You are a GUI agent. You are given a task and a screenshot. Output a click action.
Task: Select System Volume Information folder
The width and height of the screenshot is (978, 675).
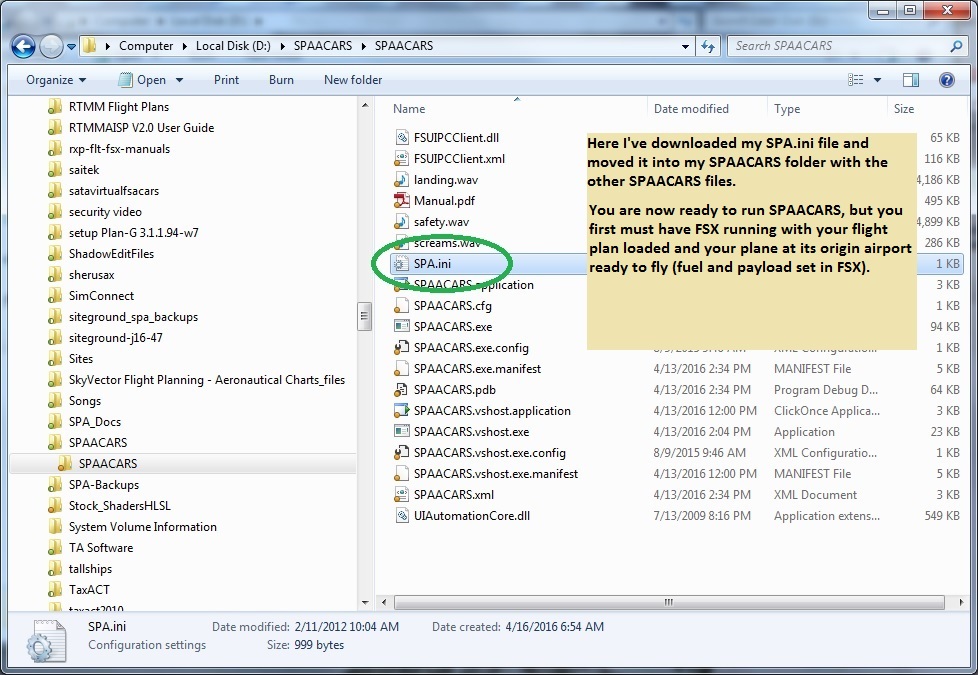point(142,527)
